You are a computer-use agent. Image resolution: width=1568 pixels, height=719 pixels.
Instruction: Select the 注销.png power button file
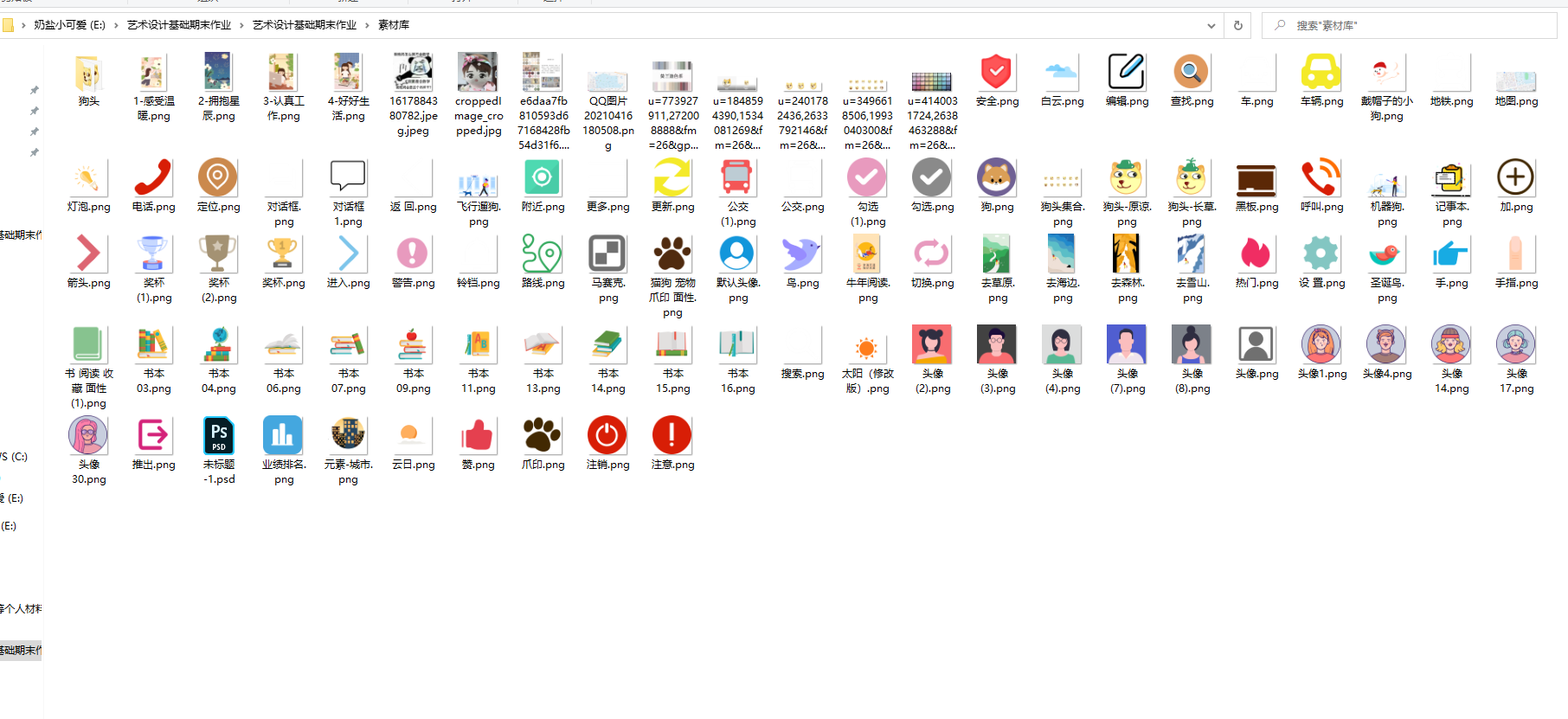coord(607,436)
